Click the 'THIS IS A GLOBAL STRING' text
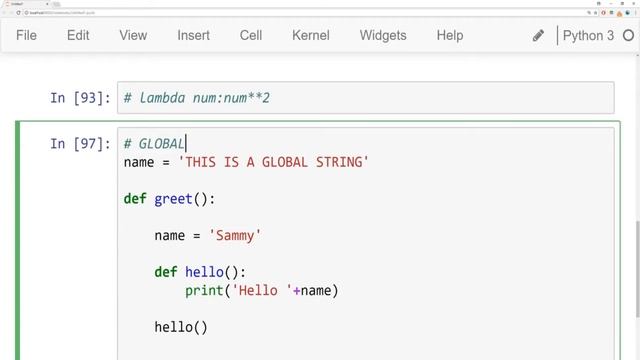The height and width of the screenshot is (360, 640). pyautogui.click(x=273, y=162)
